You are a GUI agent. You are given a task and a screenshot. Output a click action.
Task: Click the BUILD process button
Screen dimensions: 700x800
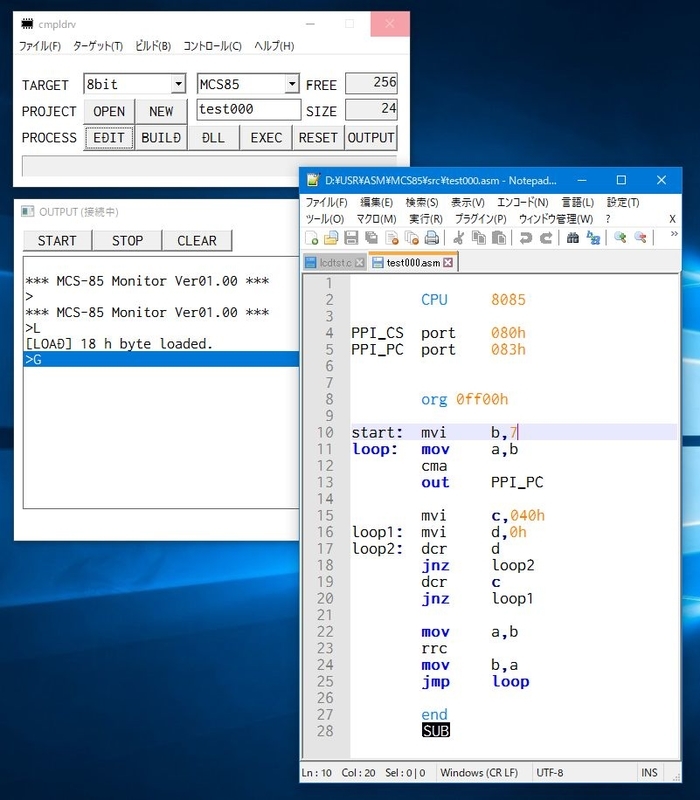coord(161,138)
